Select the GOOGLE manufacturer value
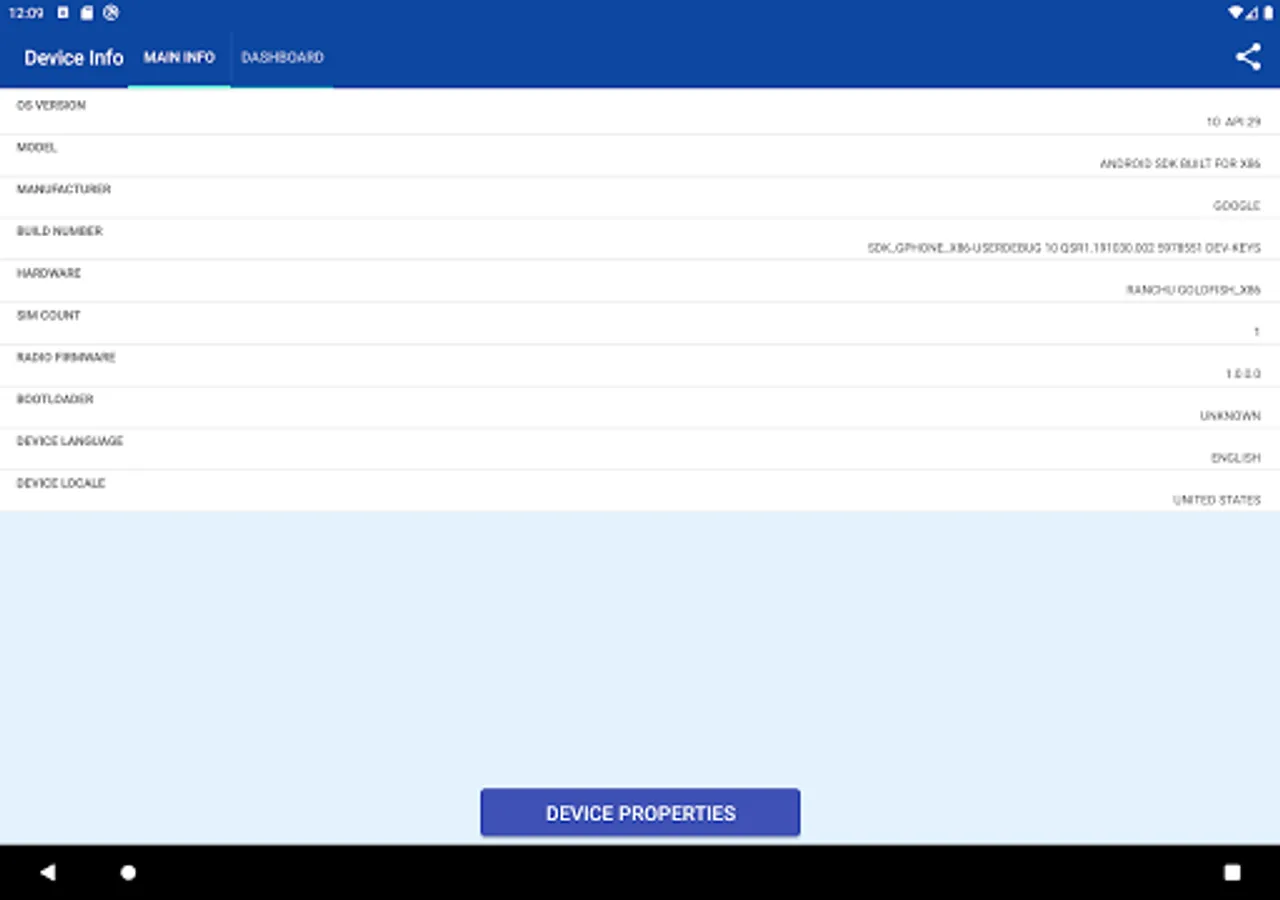The width and height of the screenshot is (1280, 900). pyautogui.click(x=1237, y=206)
